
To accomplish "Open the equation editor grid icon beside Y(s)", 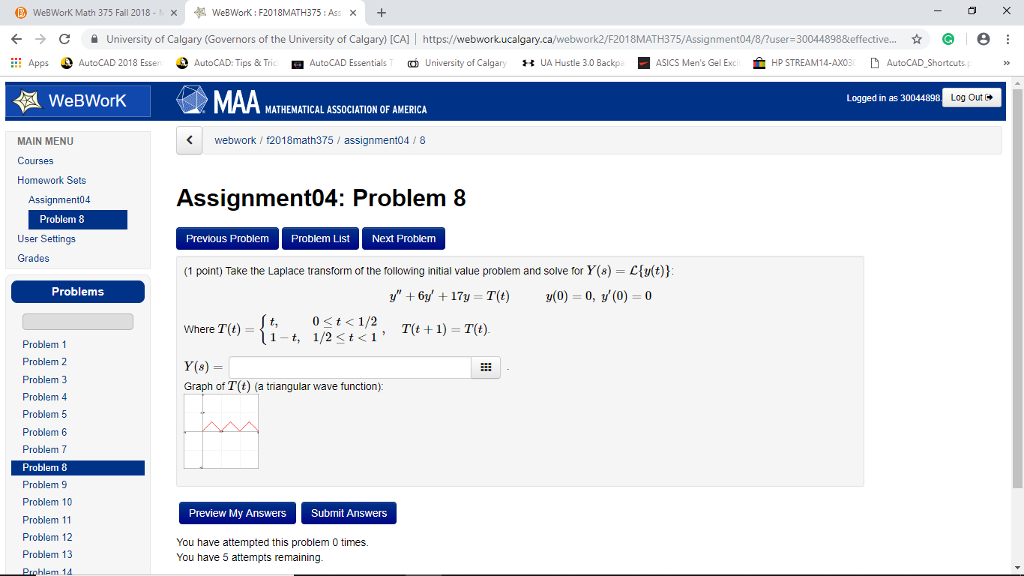I will click(485, 367).
